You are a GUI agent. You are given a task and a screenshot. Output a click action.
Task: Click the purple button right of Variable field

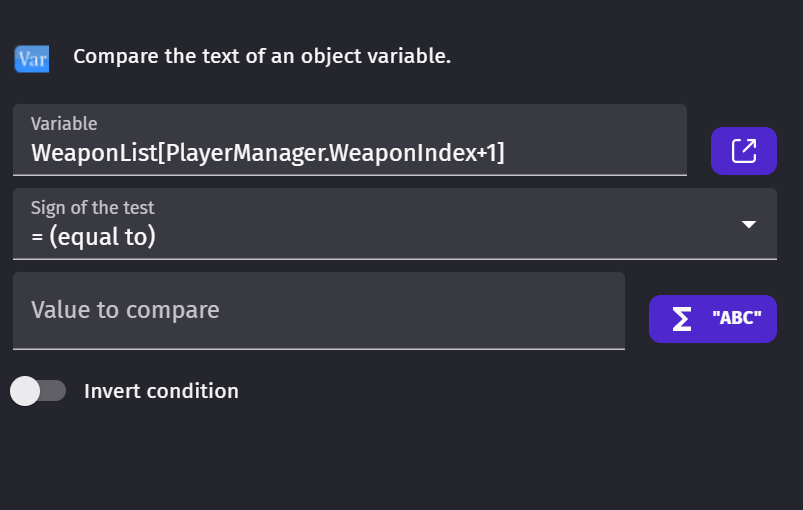[x=744, y=151]
